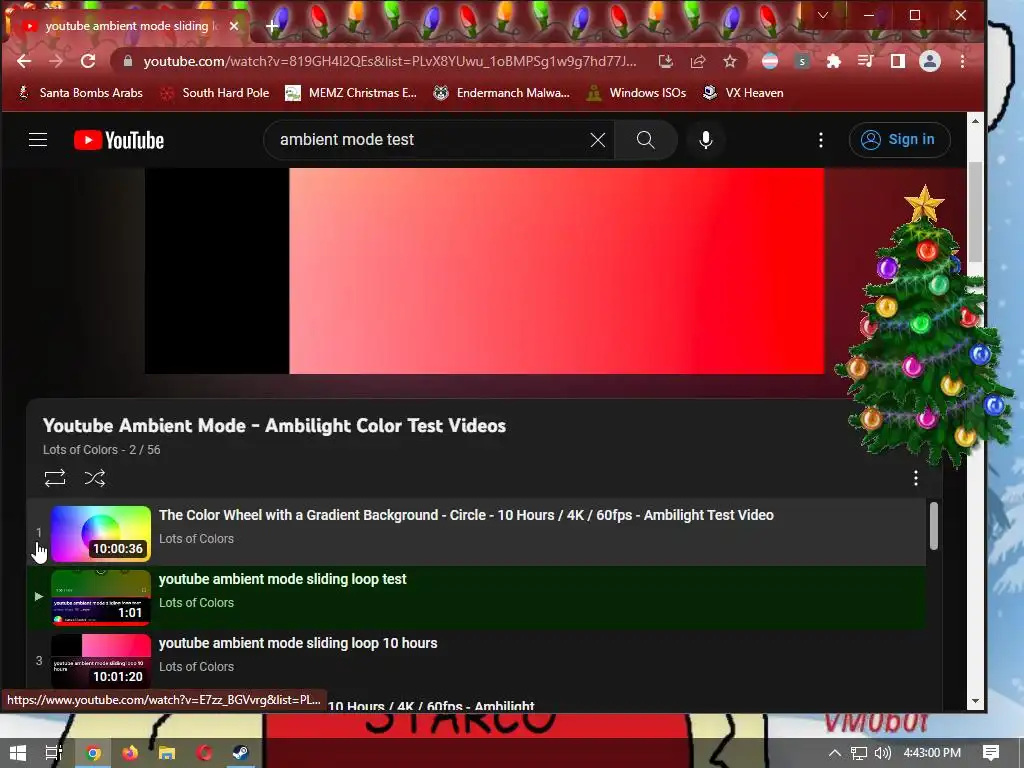Reload the page
The width and height of the screenshot is (1024, 768).
click(88, 61)
